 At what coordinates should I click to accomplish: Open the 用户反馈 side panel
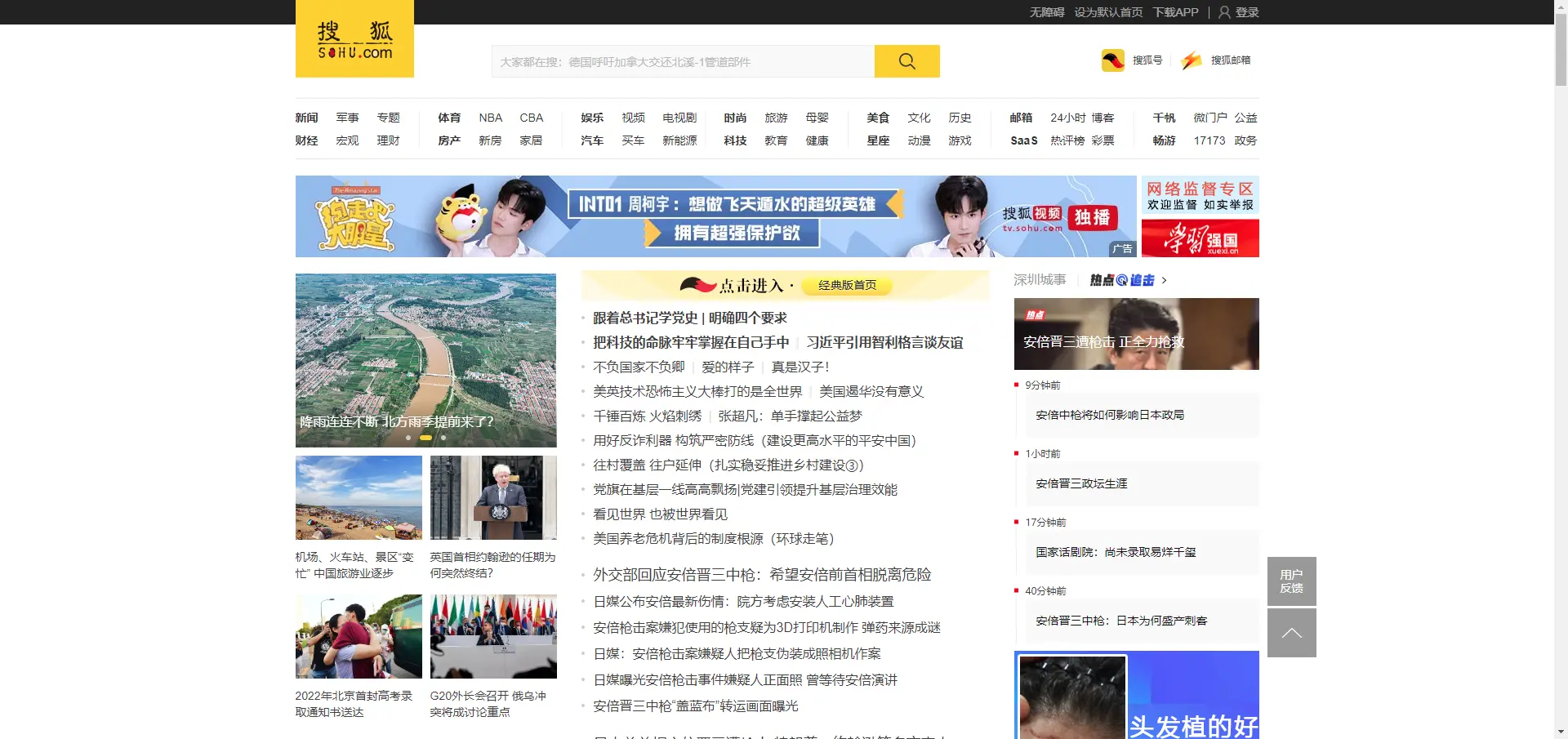pos(1291,581)
